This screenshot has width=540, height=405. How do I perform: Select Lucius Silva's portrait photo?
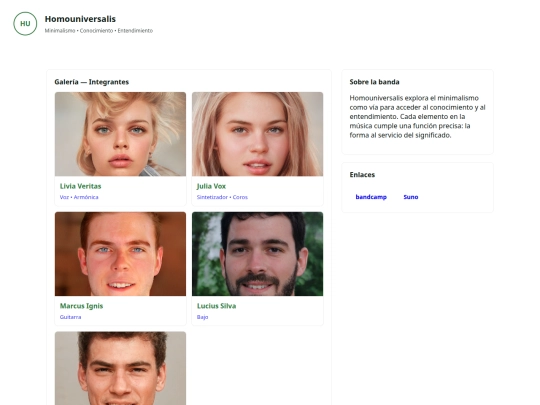pyautogui.click(x=257, y=254)
